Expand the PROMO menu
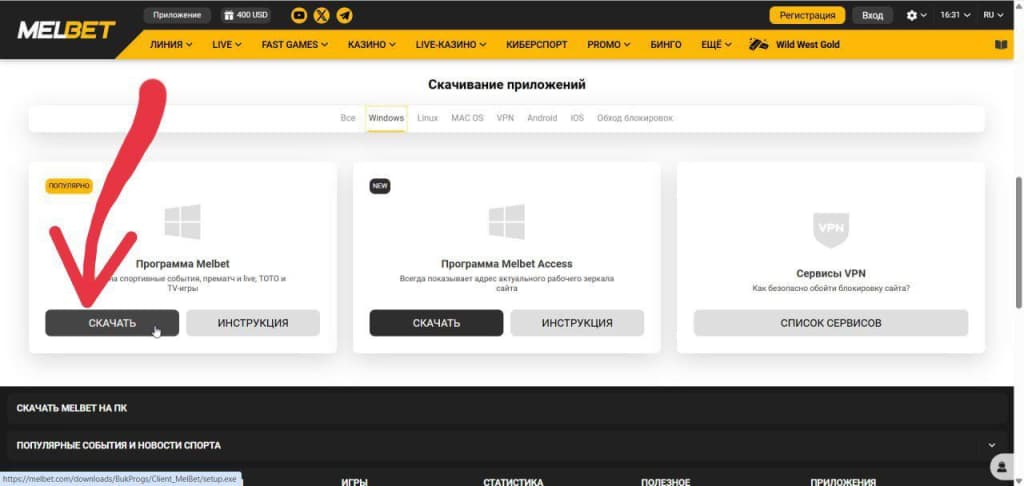1024x486 pixels. tap(609, 44)
